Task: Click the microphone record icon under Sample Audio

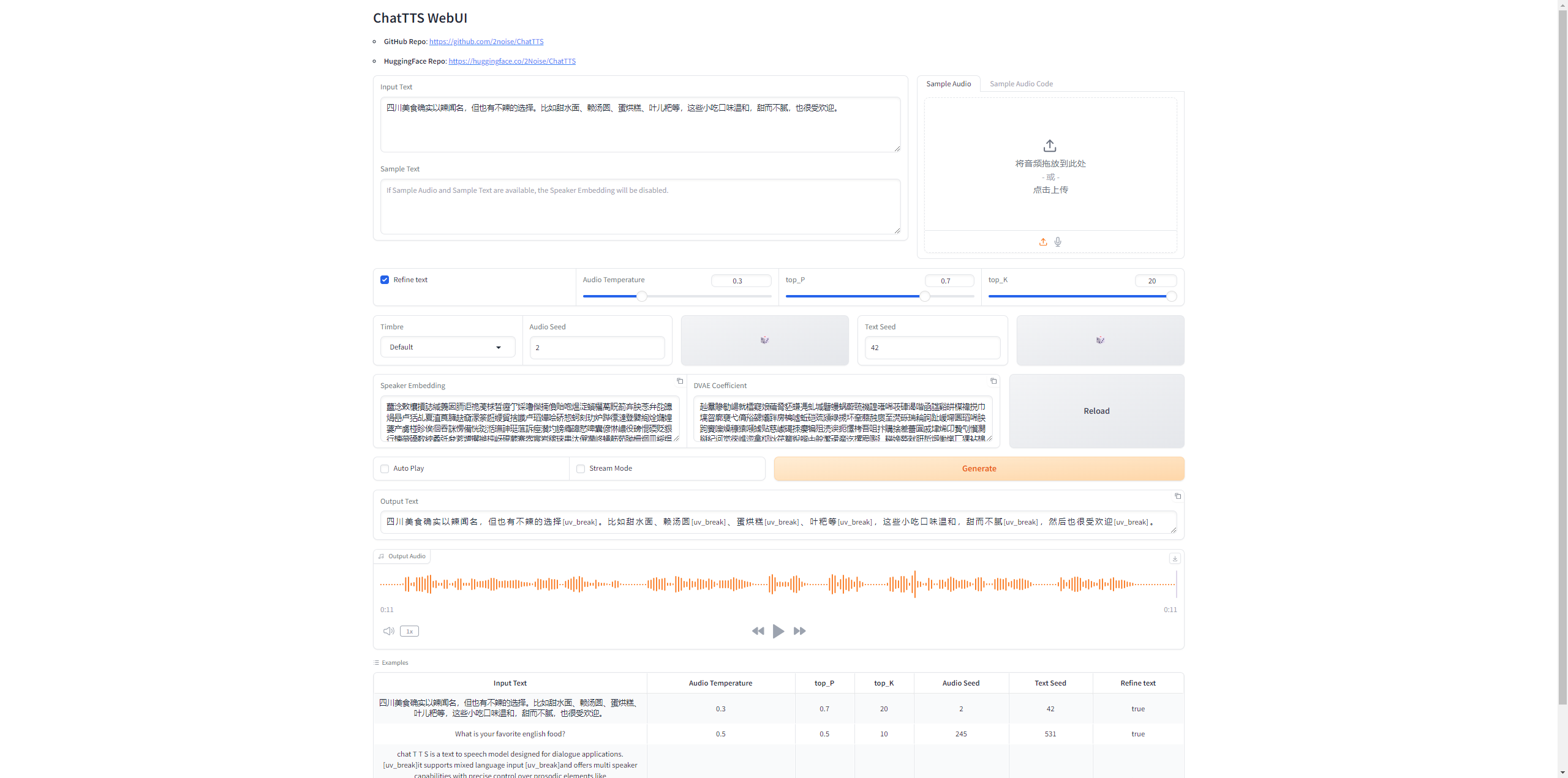Action: click(x=1058, y=242)
